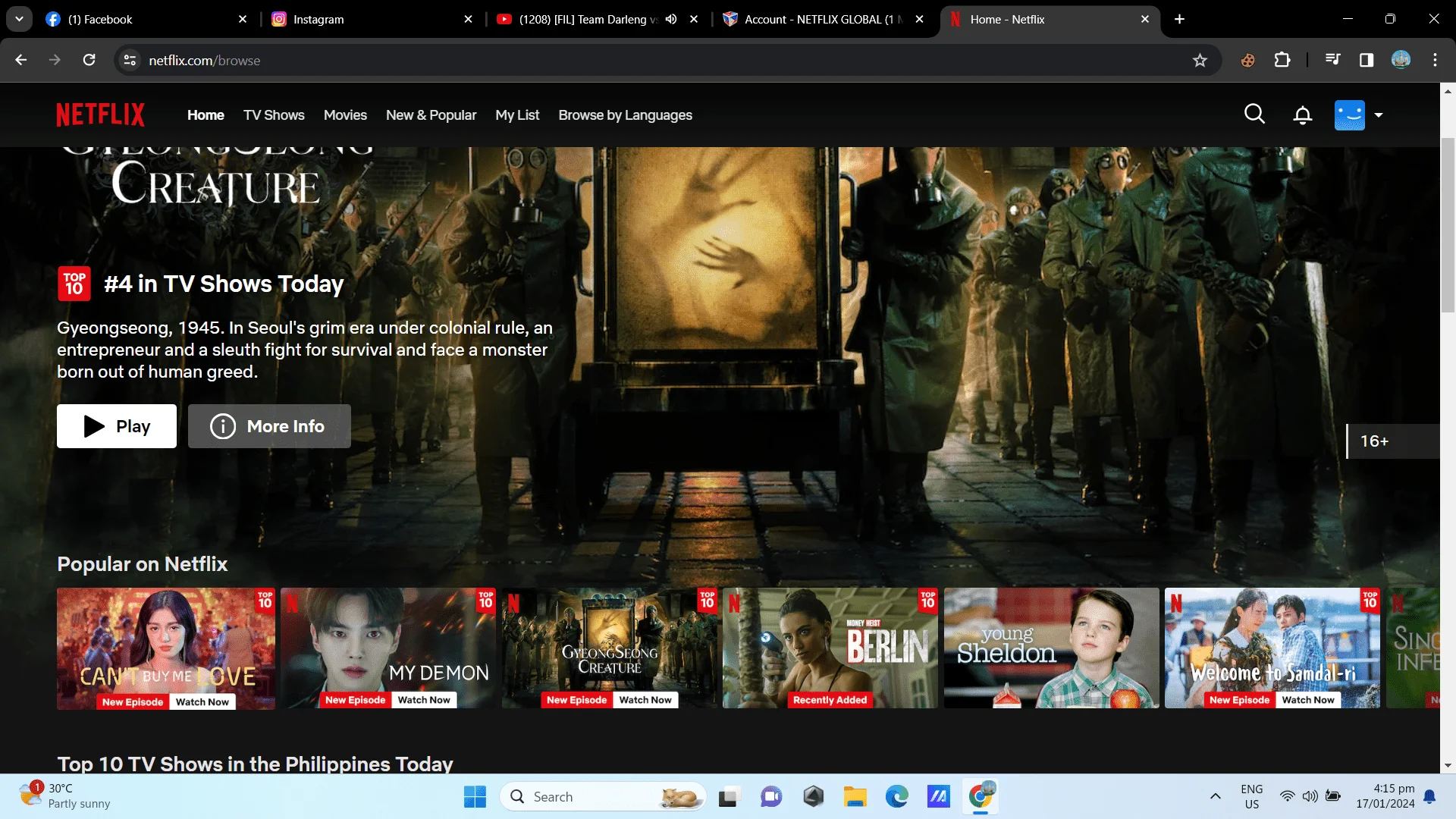Expand the profile menu caret
1456x819 pixels.
click(1379, 115)
